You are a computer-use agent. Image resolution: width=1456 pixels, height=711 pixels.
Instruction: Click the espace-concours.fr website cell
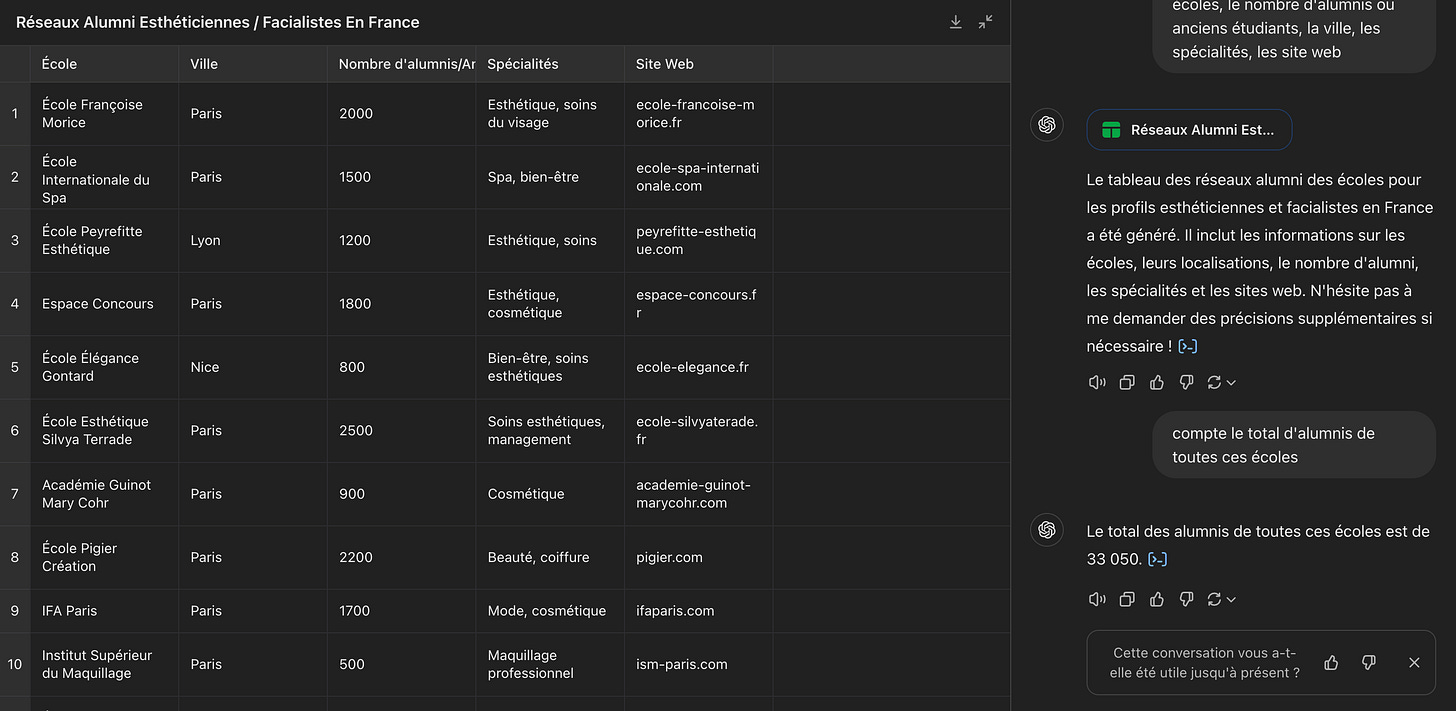pos(699,304)
